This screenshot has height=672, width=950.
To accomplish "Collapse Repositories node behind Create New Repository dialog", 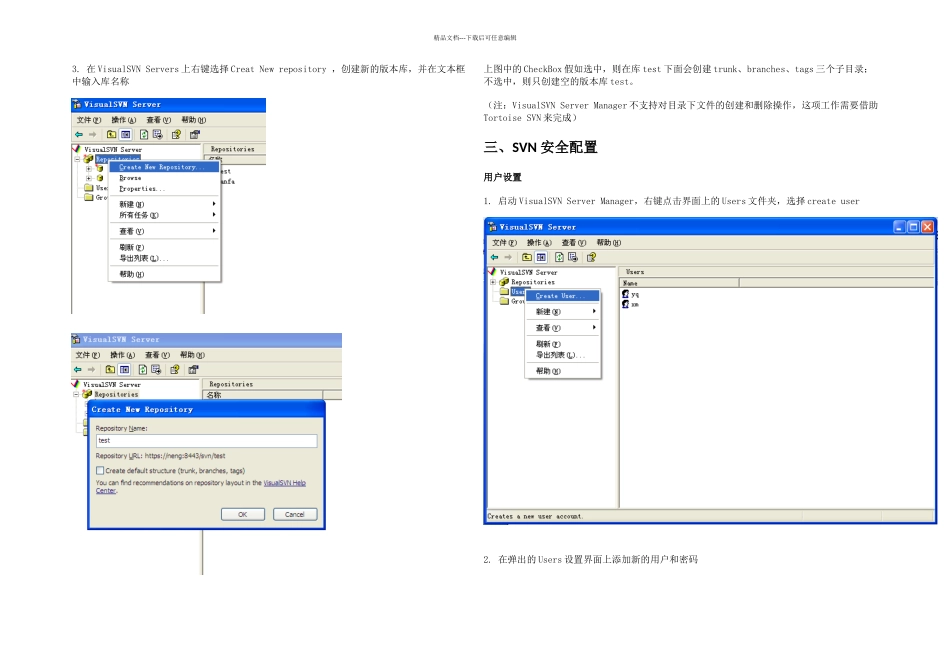I will 76,394.
